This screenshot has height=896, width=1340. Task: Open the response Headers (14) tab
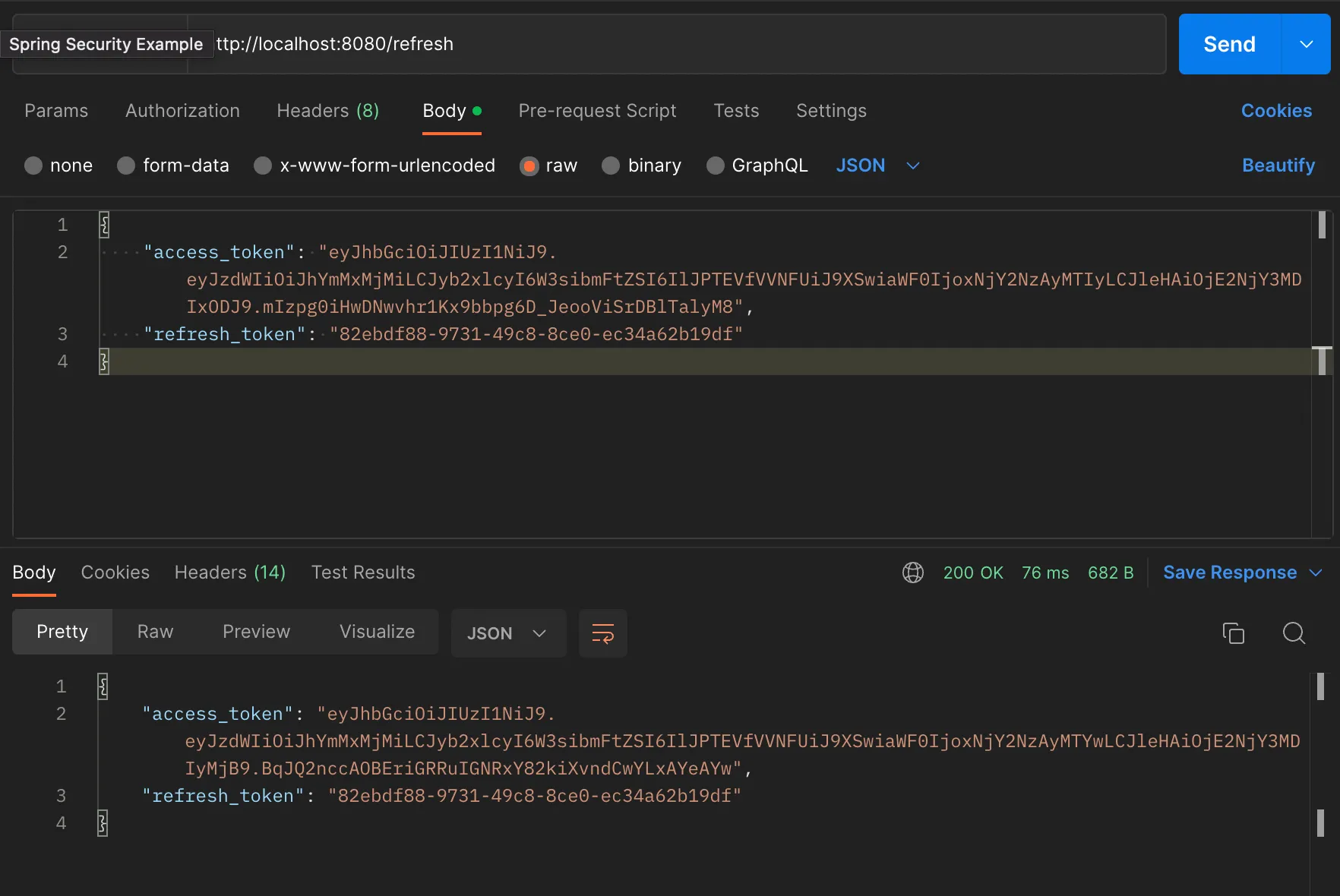pos(229,573)
